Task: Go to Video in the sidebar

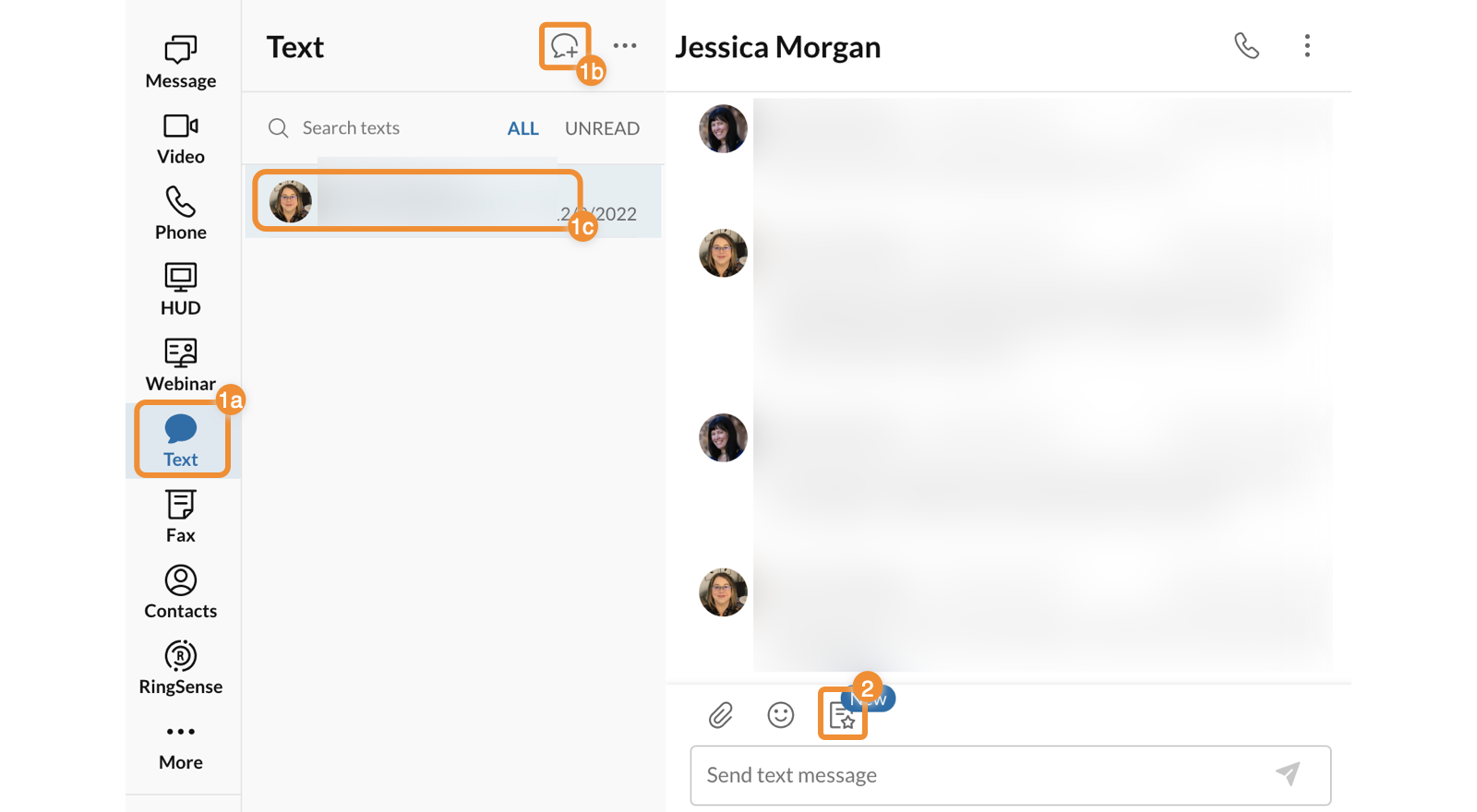Action: [x=181, y=138]
